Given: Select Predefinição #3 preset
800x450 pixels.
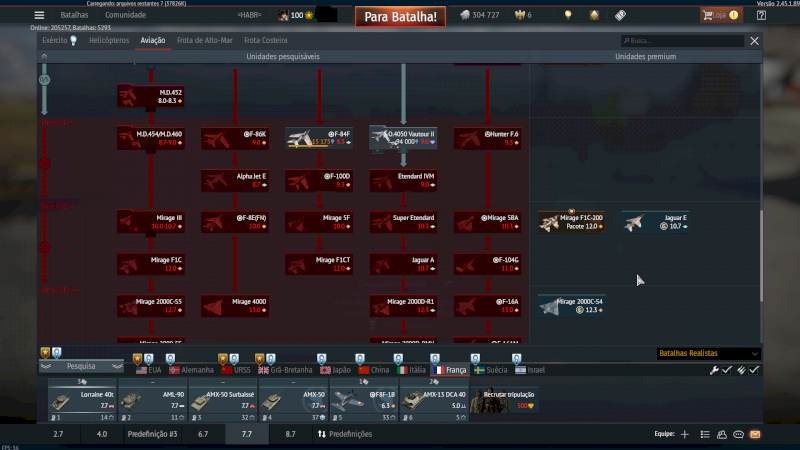Looking at the screenshot, I should [x=152, y=434].
